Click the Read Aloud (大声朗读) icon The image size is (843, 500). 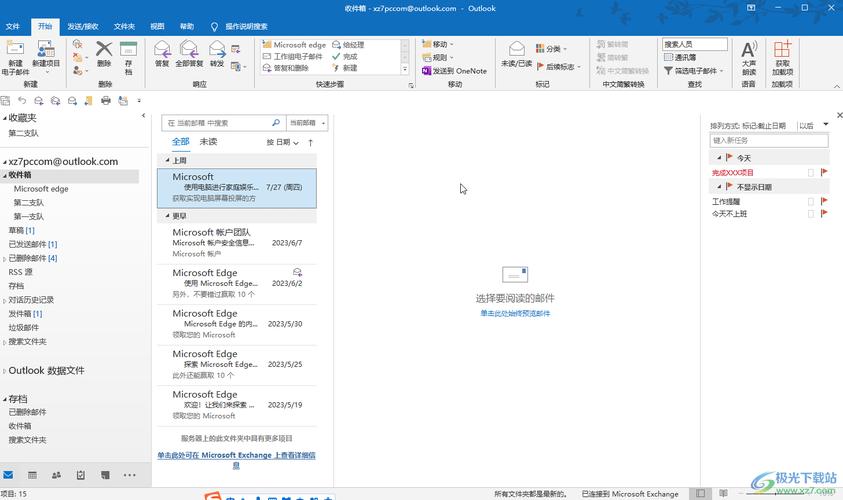click(749, 49)
